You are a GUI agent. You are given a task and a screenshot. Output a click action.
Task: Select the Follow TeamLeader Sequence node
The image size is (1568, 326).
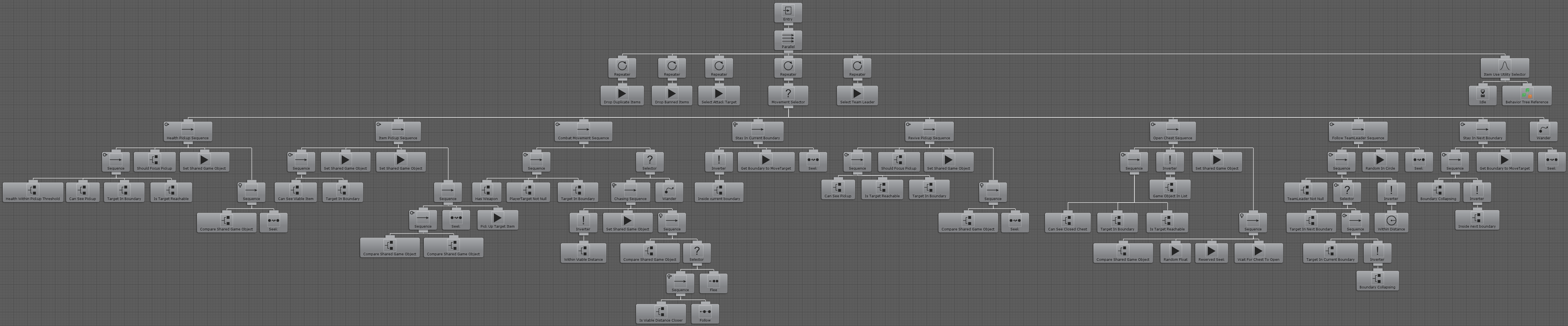click(1358, 132)
